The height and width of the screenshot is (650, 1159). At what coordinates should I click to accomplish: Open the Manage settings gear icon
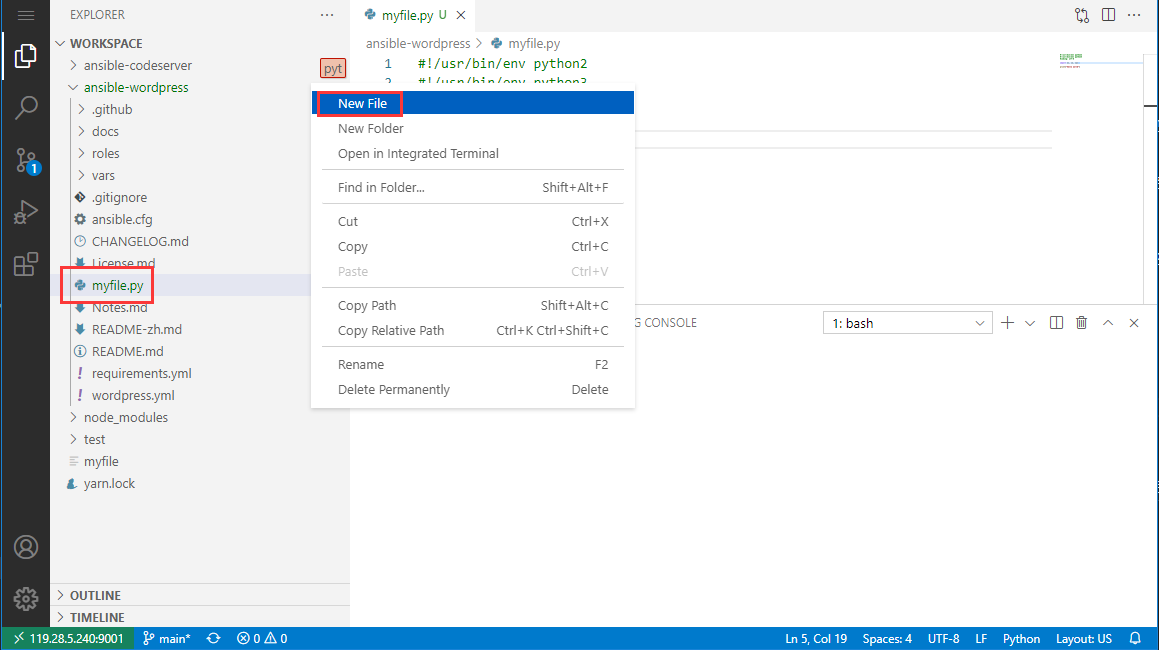[26, 597]
